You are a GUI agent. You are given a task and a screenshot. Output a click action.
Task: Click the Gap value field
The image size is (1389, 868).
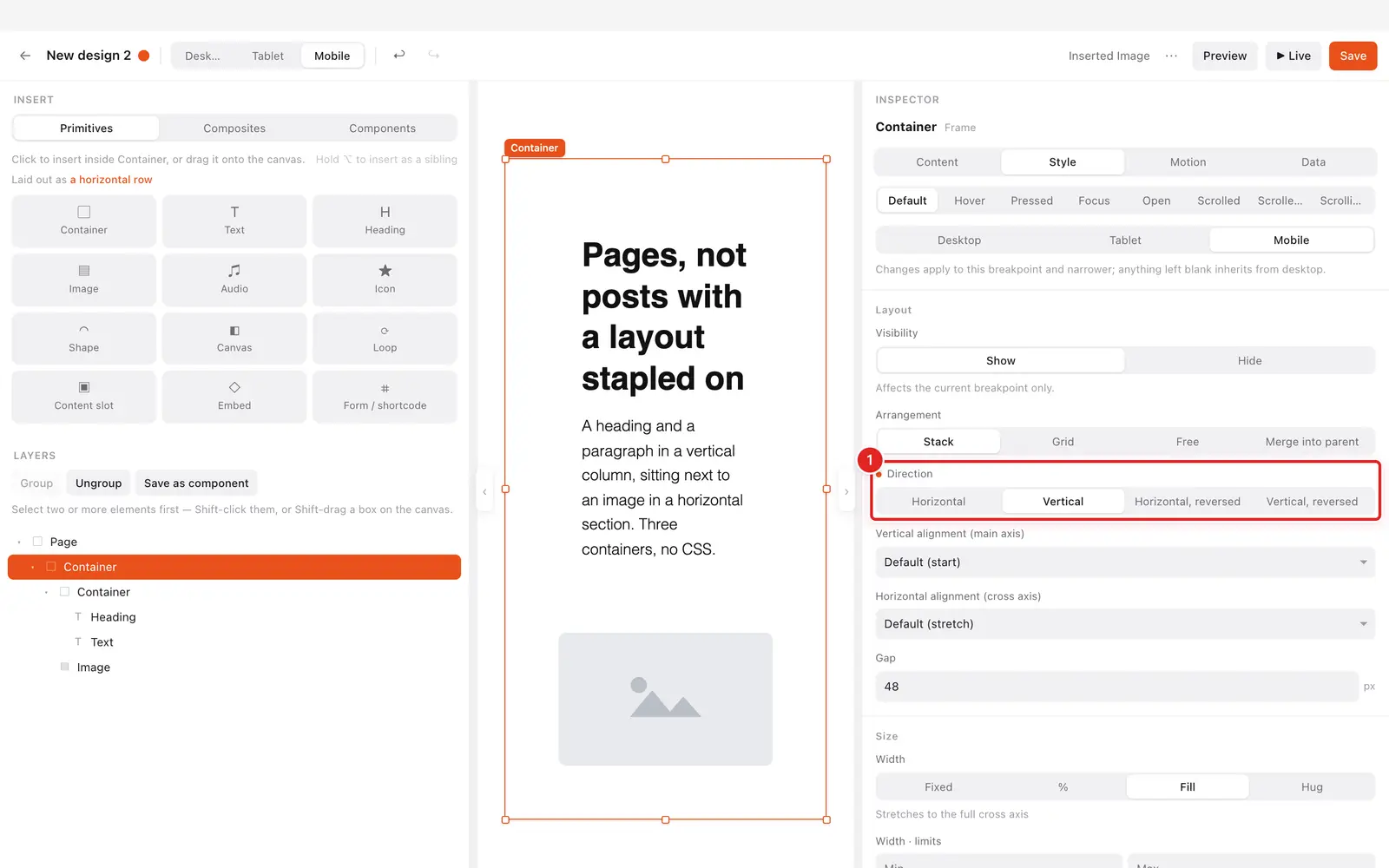1116,687
